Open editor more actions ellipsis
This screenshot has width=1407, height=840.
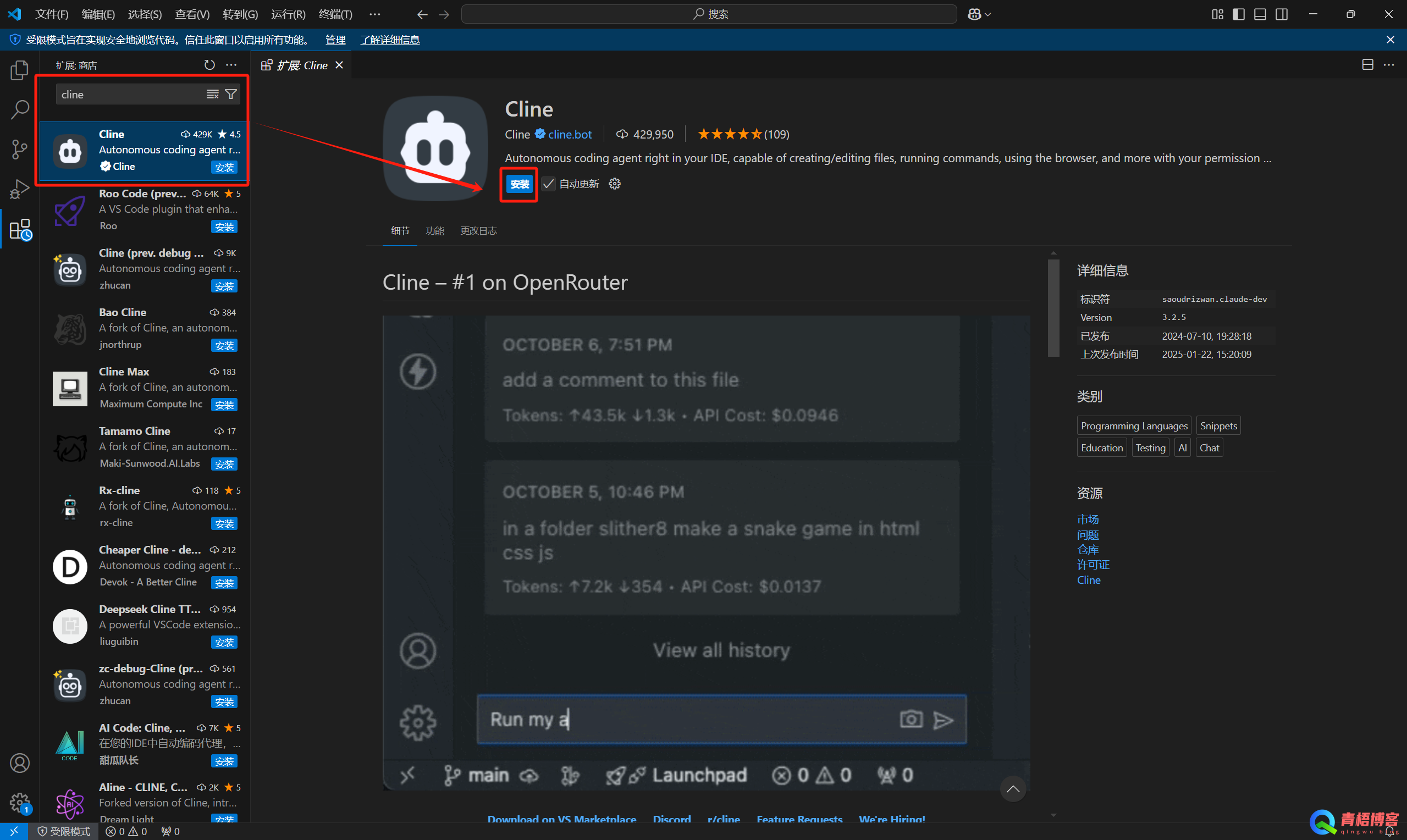1389,65
